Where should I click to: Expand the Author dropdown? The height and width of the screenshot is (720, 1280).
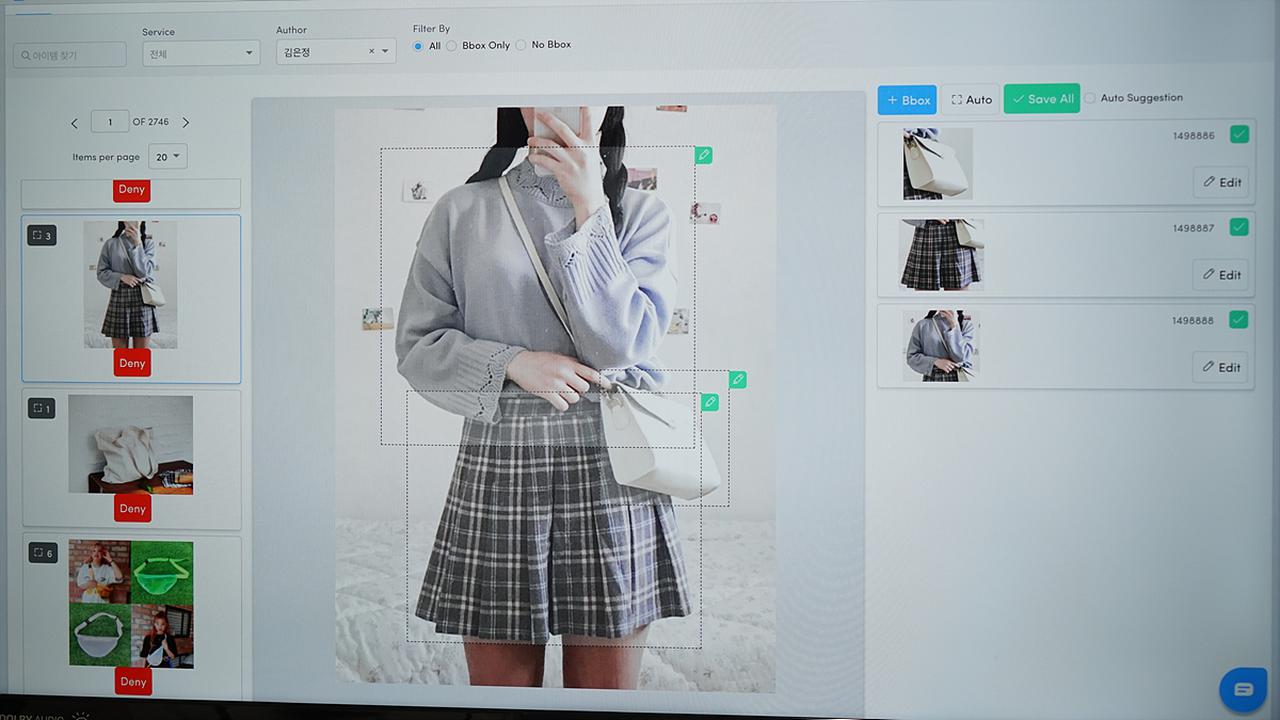pyautogui.click(x=385, y=52)
